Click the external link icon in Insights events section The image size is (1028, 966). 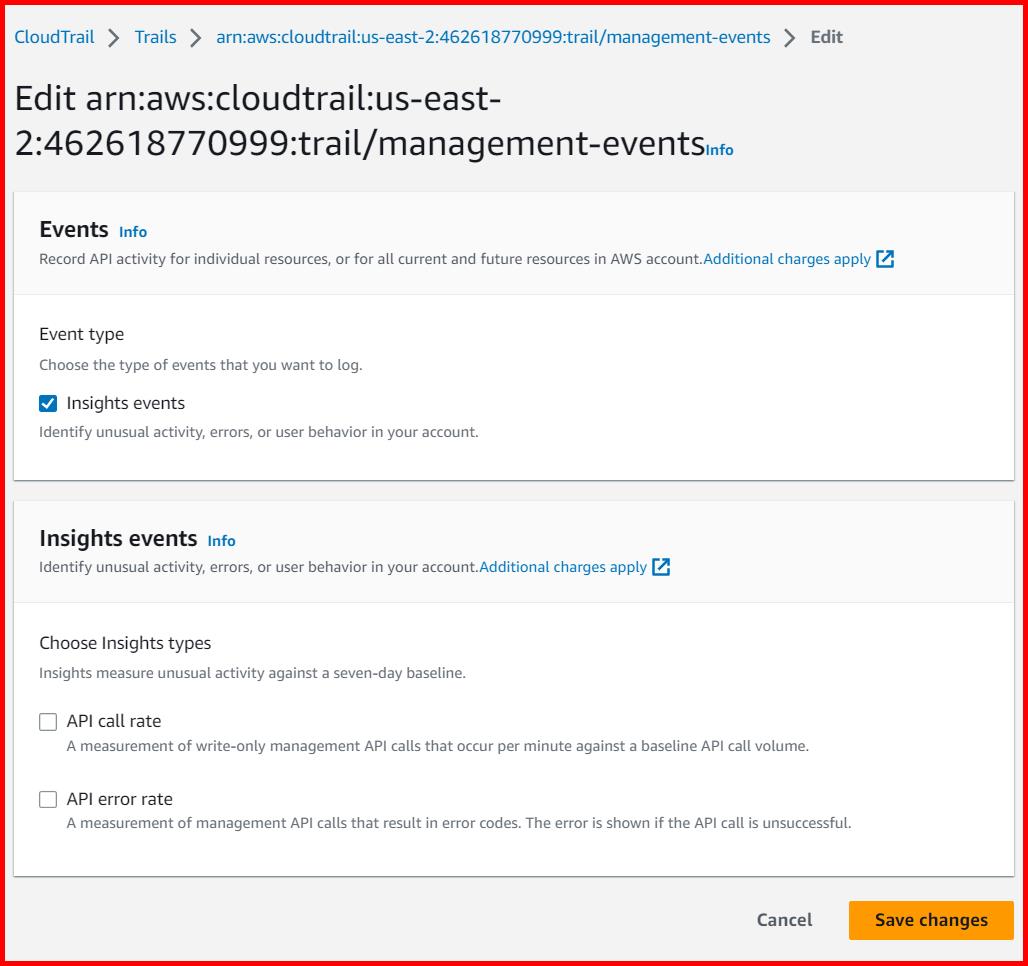click(660, 566)
